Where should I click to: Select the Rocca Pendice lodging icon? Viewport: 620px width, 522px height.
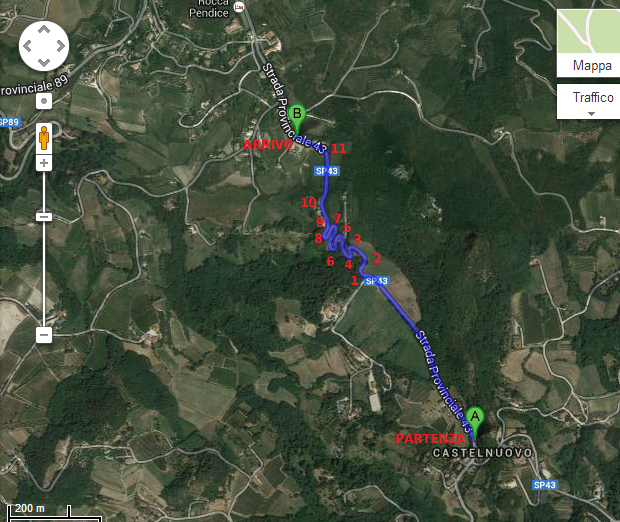[x=239, y=7]
